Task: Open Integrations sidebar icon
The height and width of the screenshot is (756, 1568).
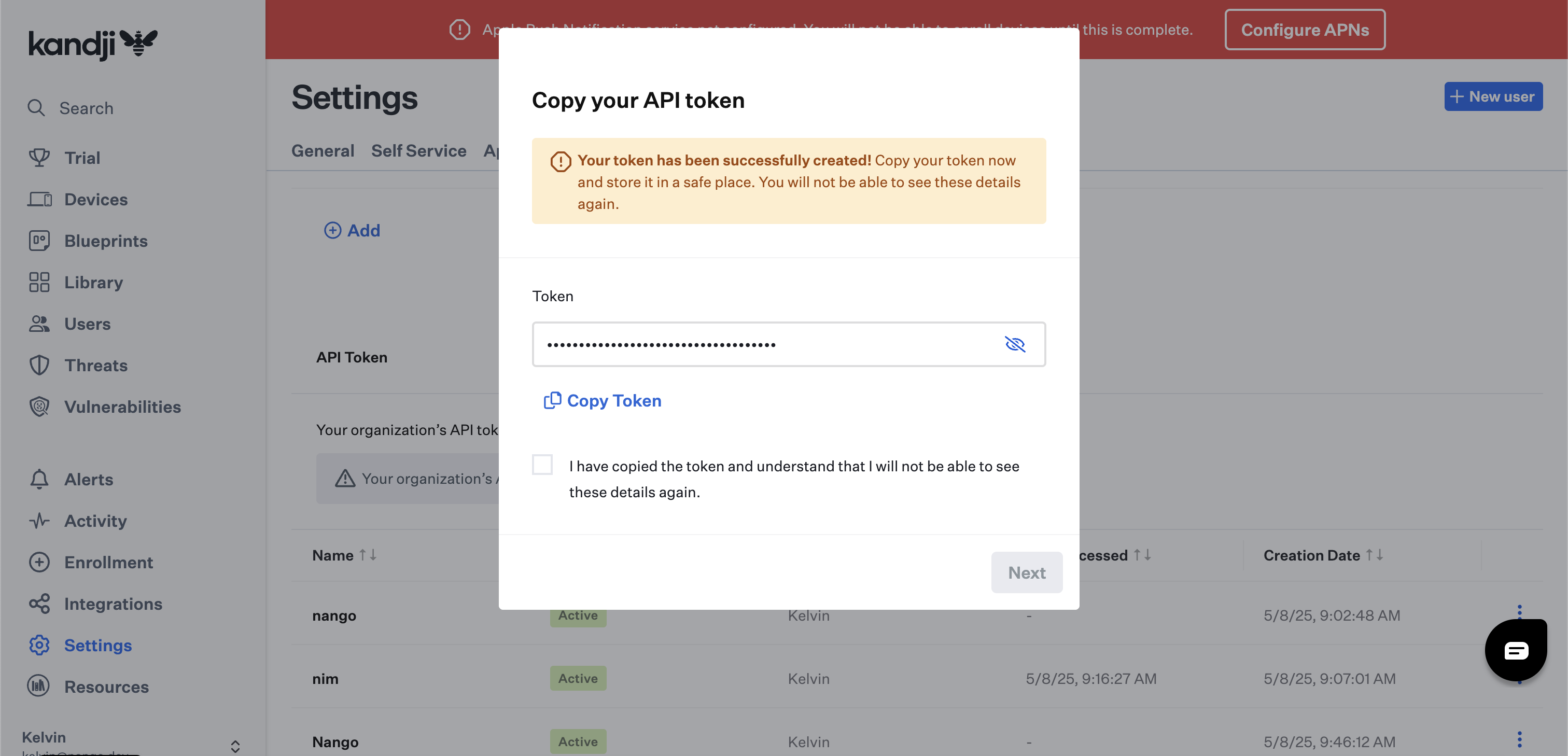Action: 39,604
